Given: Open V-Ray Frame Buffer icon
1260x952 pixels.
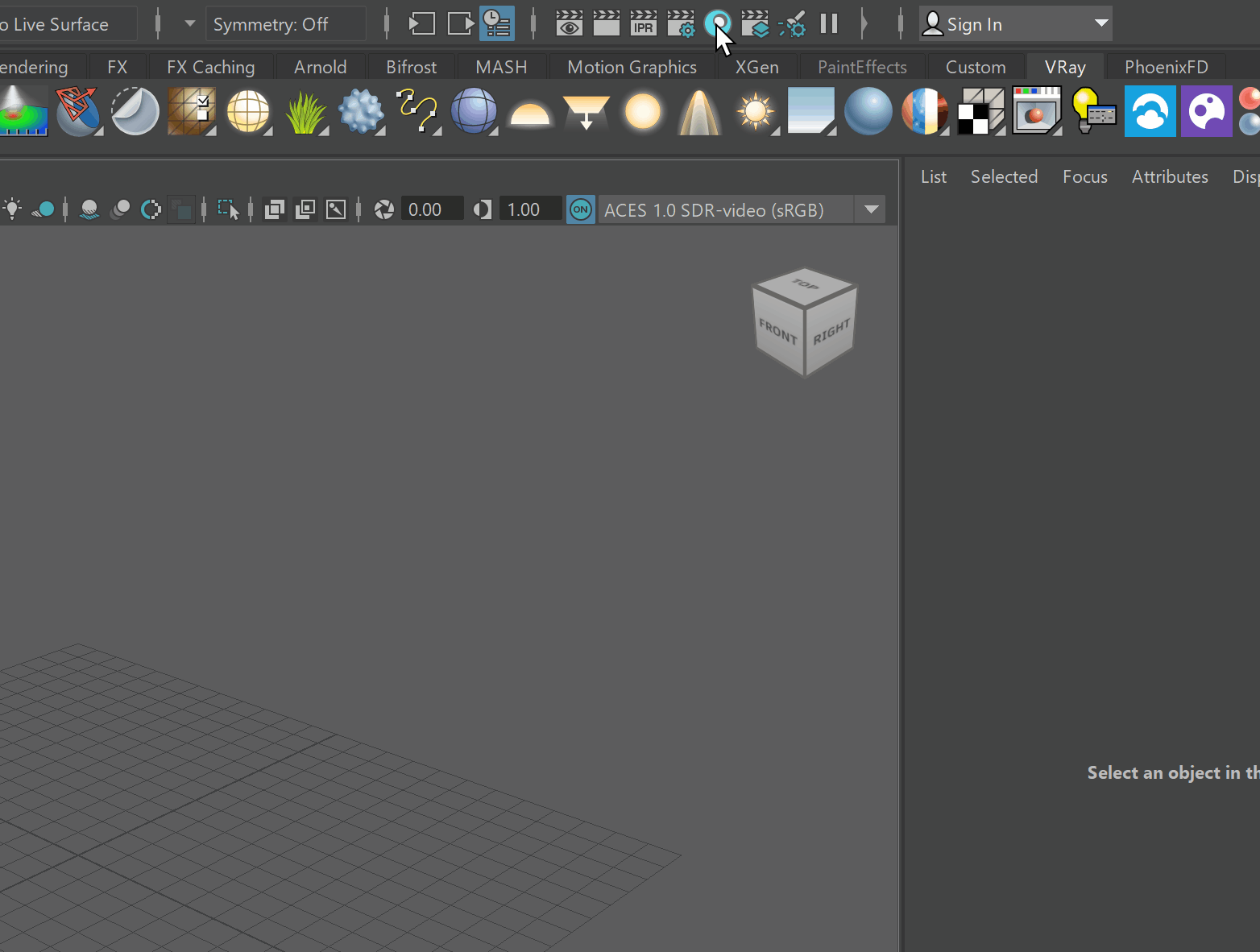Looking at the screenshot, I should click(1038, 110).
